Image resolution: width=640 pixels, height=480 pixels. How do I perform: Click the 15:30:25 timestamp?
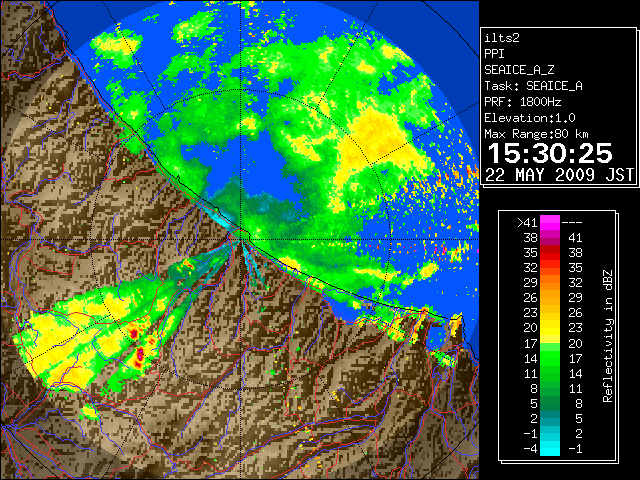tap(550, 154)
